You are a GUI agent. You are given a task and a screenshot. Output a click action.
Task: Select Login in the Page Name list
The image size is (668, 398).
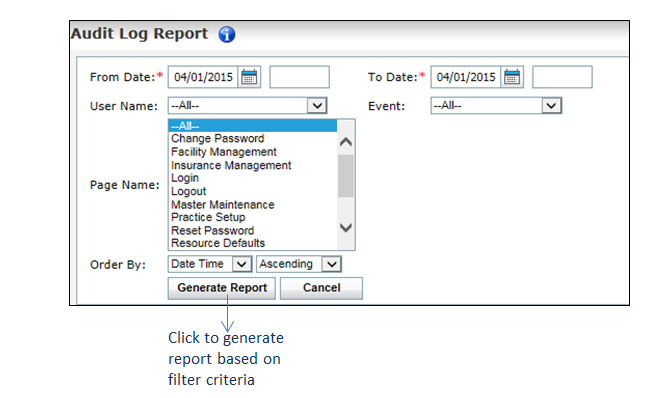point(185,178)
